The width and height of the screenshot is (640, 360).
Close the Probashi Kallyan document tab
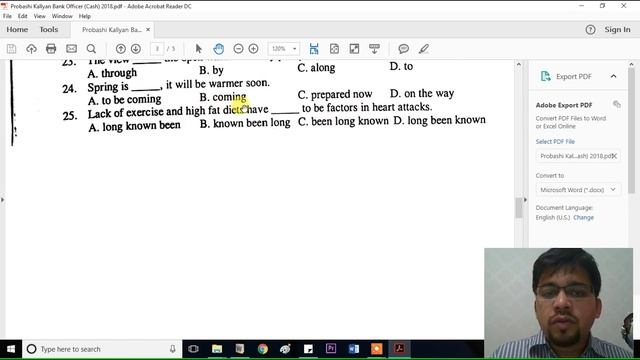coord(148,30)
